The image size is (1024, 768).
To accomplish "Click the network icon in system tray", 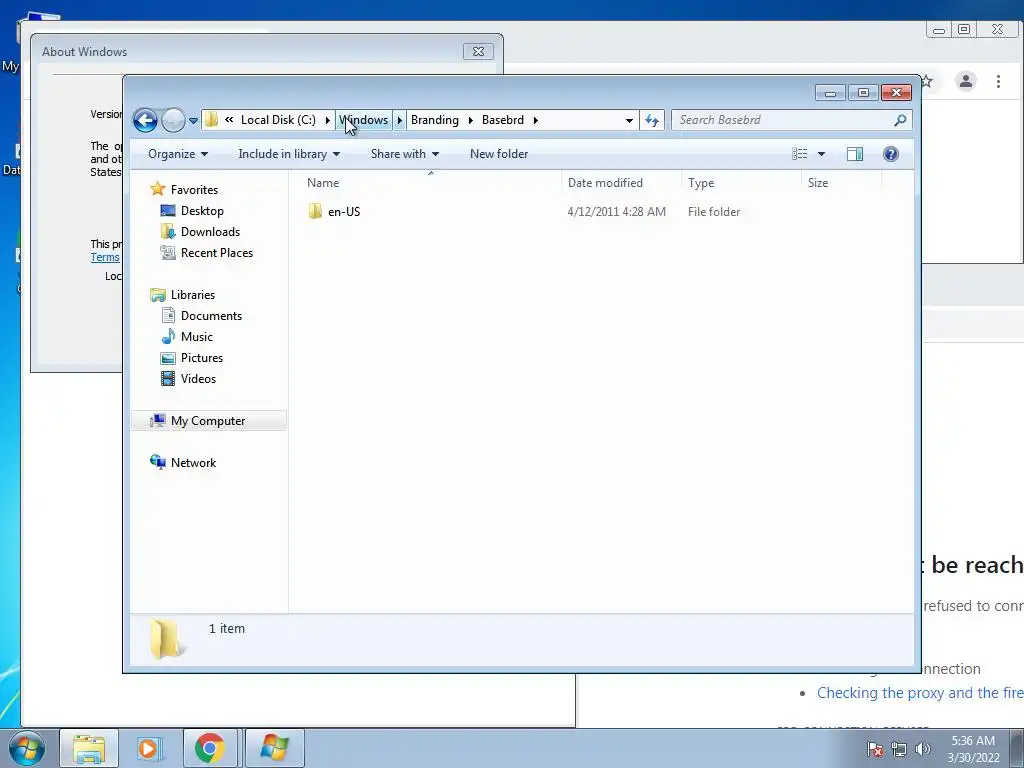I will click(899, 749).
